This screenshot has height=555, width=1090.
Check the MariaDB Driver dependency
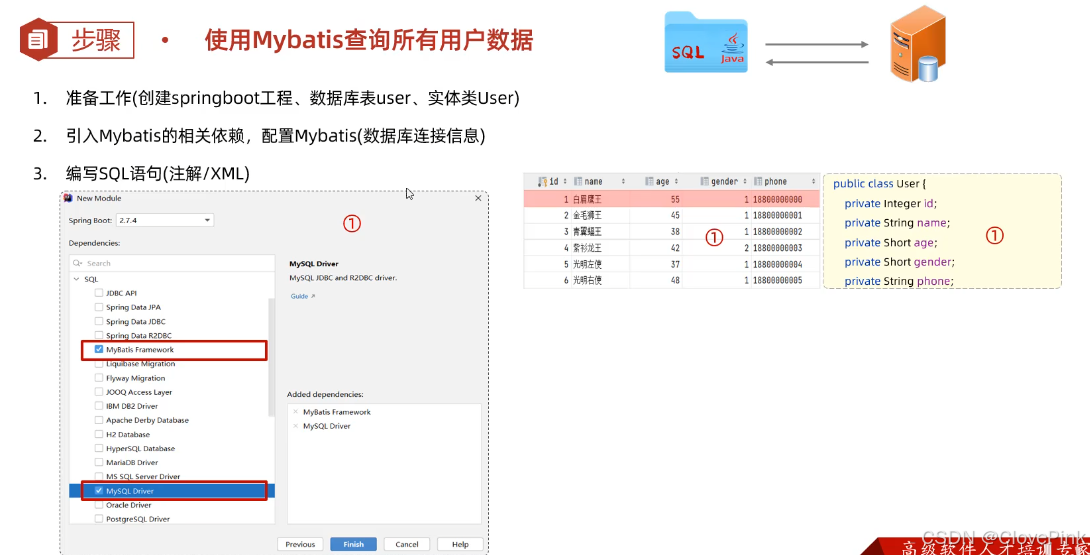click(99, 462)
